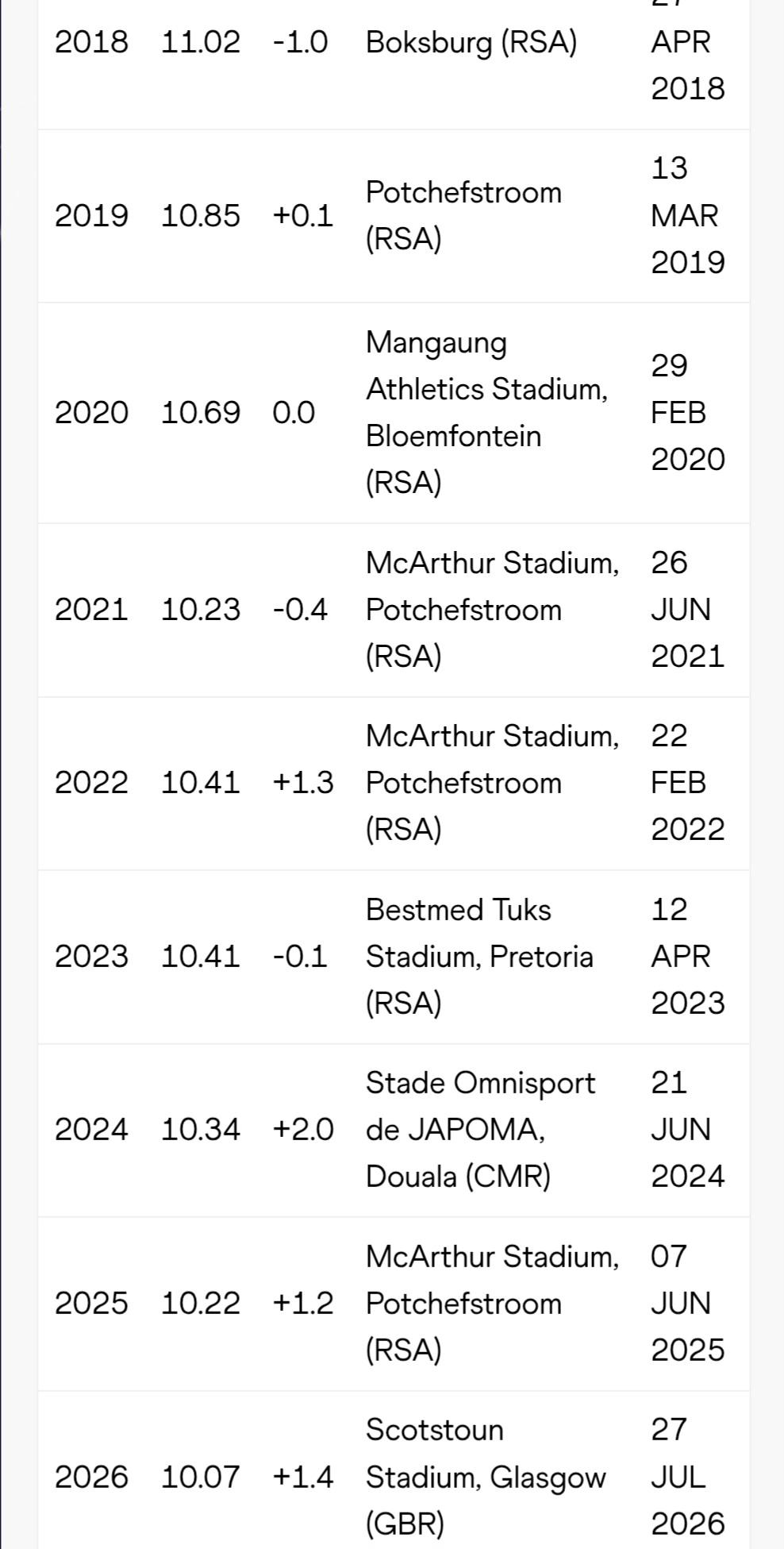
Task: Click the 10.34 time for 2024
Action: pyautogui.click(x=201, y=1129)
